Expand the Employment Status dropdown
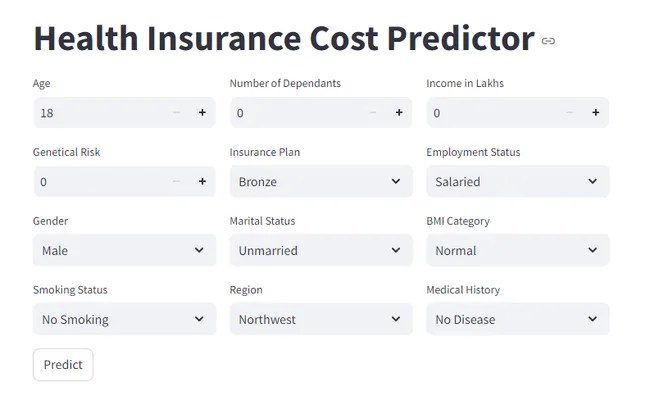Image resolution: width=650 pixels, height=410 pixels. (x=518, y=182)
